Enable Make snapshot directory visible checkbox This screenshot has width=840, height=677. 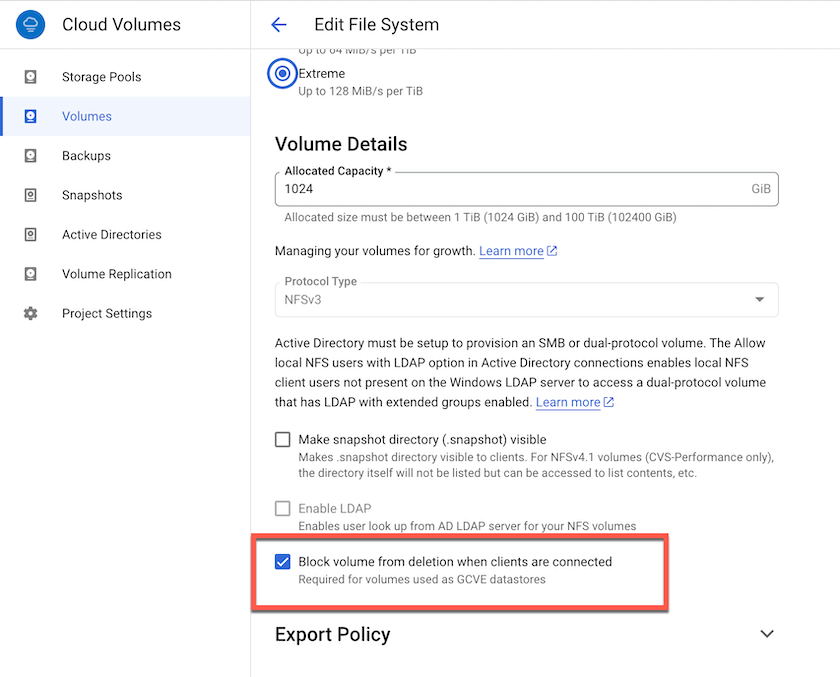click(283, 440)
